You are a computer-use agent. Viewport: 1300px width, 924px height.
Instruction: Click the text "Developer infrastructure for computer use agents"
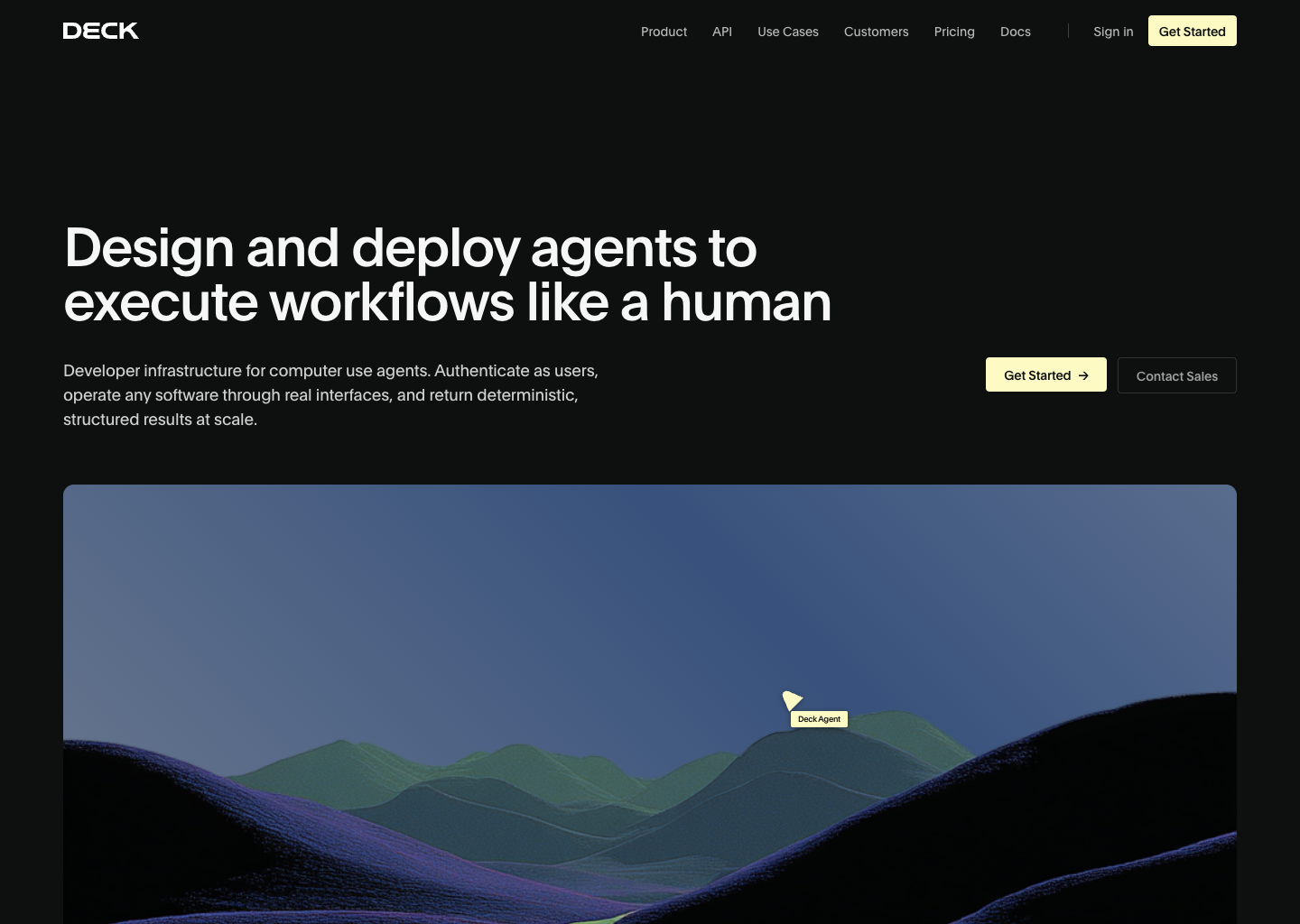point(246,371)
